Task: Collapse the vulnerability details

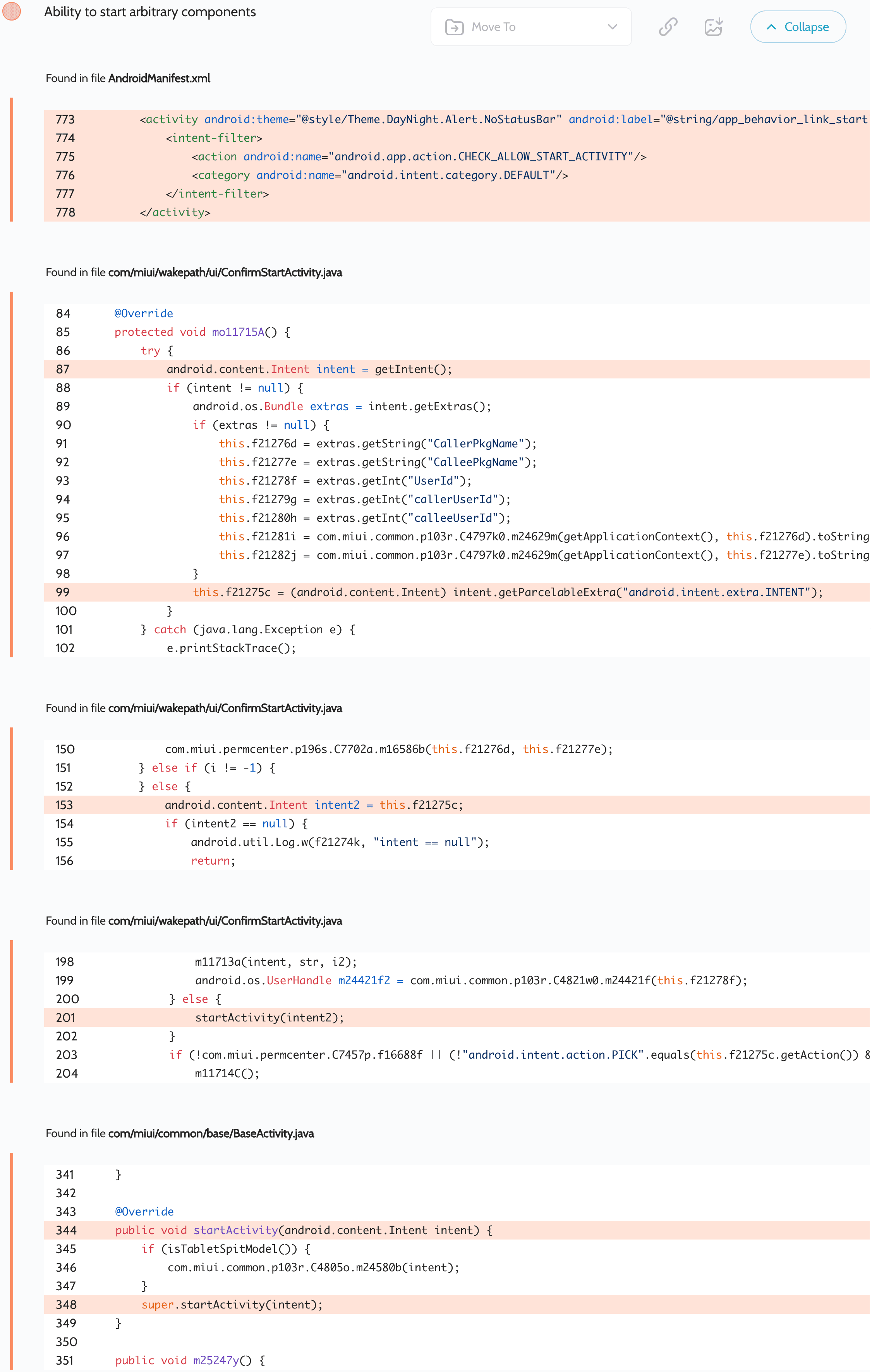Action: (x=797, y=27)
